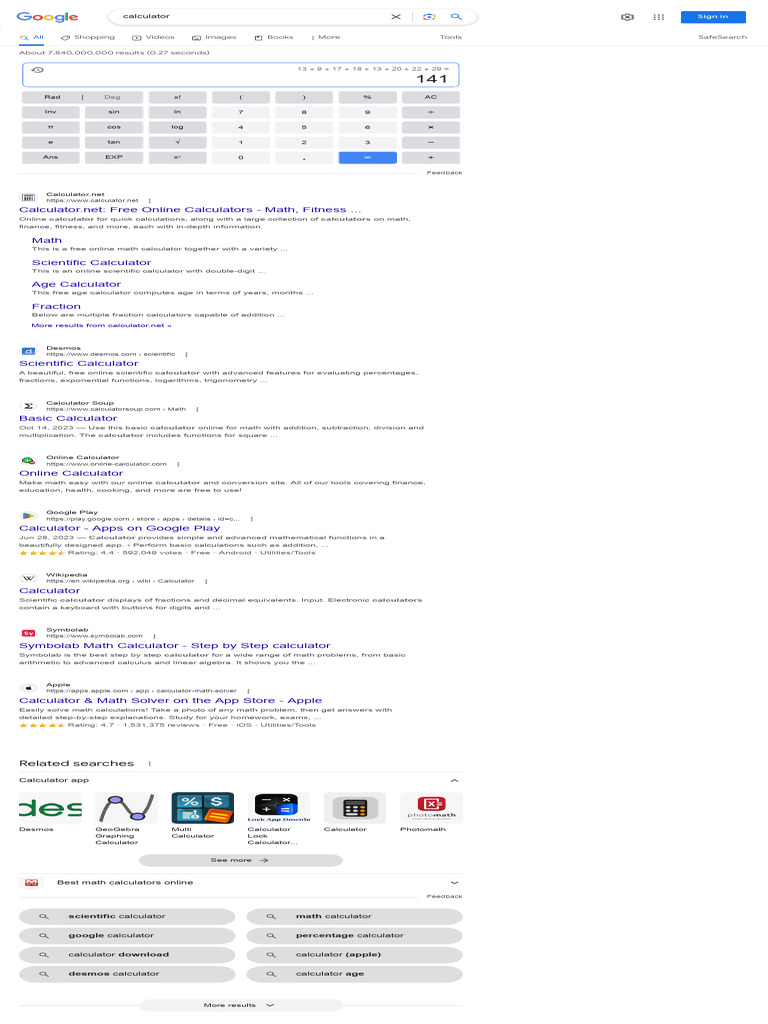Click the calculator percent key
Screen dimensions: 768x1024
(x=367, y=97)
